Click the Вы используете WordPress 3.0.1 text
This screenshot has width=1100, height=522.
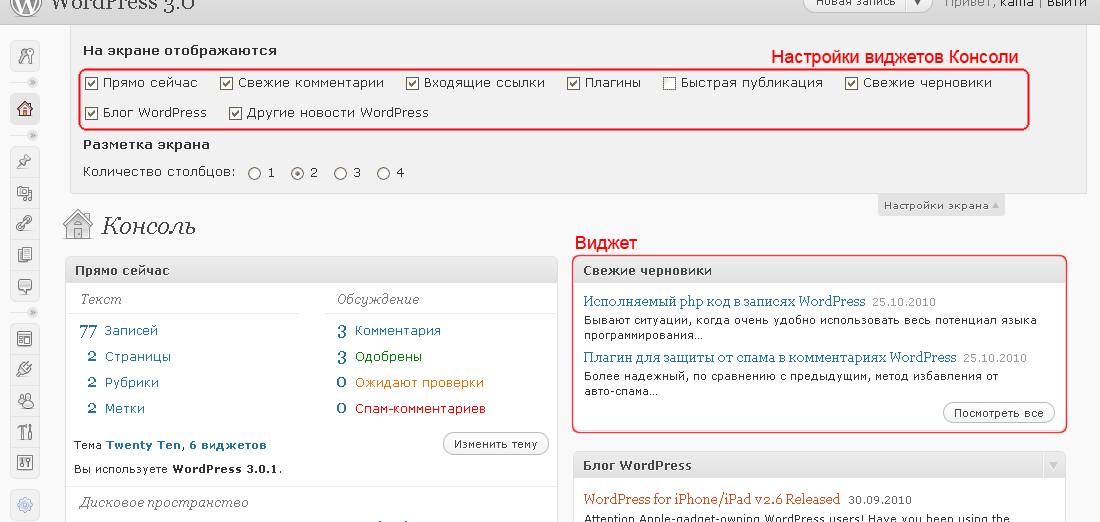pyautogui.click(x=177, y=468)
